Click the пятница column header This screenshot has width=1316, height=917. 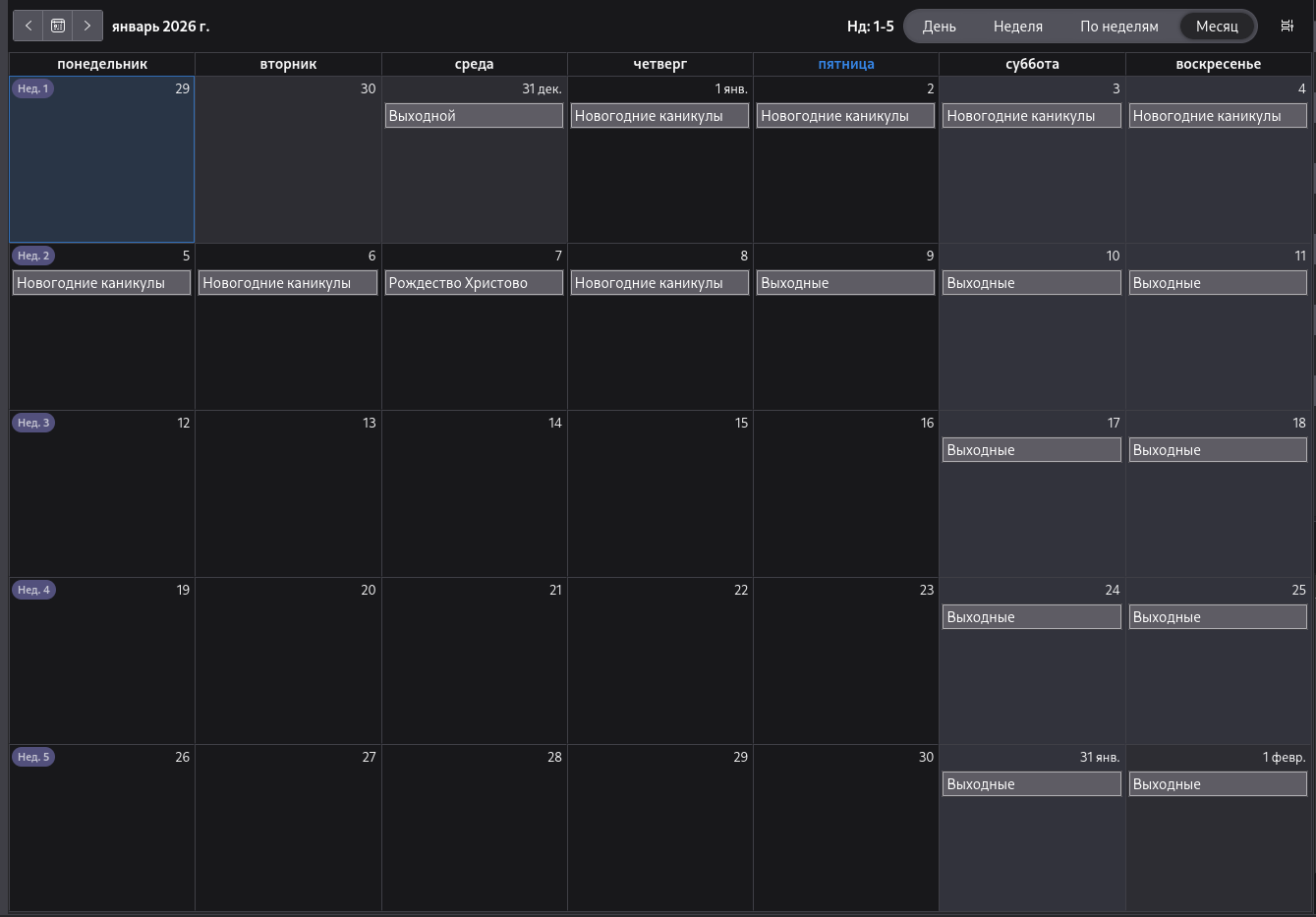[845, 64]
